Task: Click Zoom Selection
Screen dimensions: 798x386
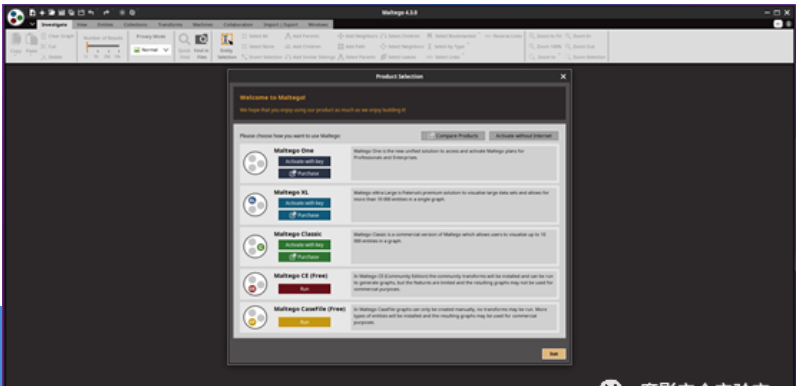Action: pyautogui.click(x=585, y=57)
